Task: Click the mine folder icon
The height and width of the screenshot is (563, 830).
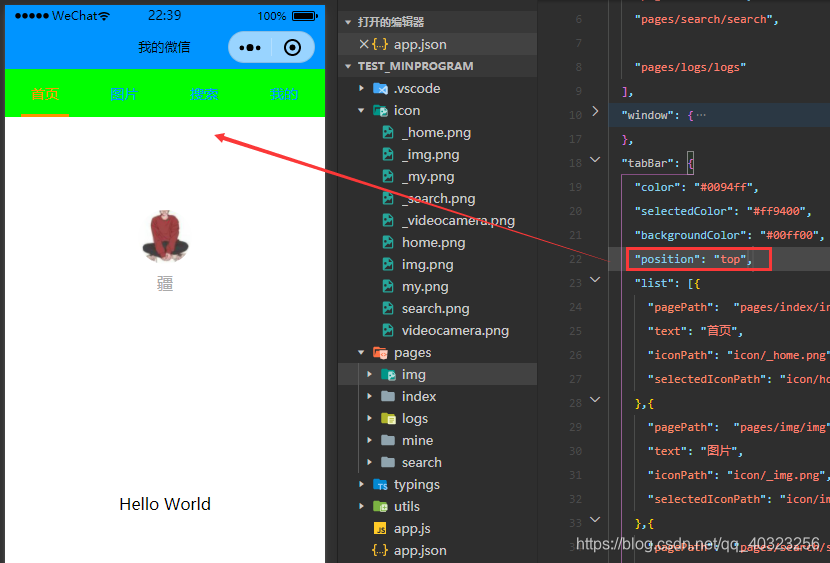Action: [388, 440]
